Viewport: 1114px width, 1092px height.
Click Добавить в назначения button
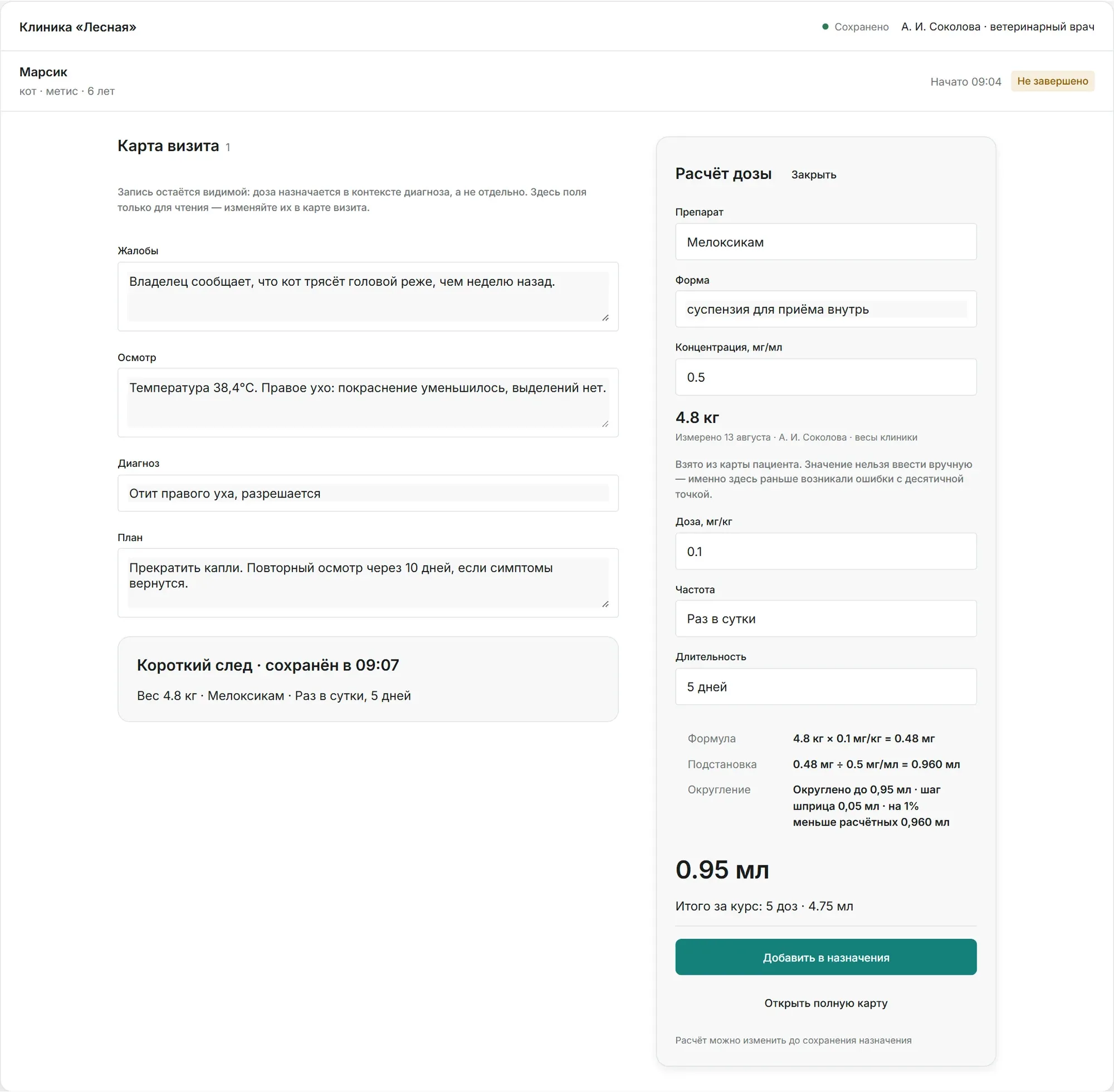(x=825, y=957)
